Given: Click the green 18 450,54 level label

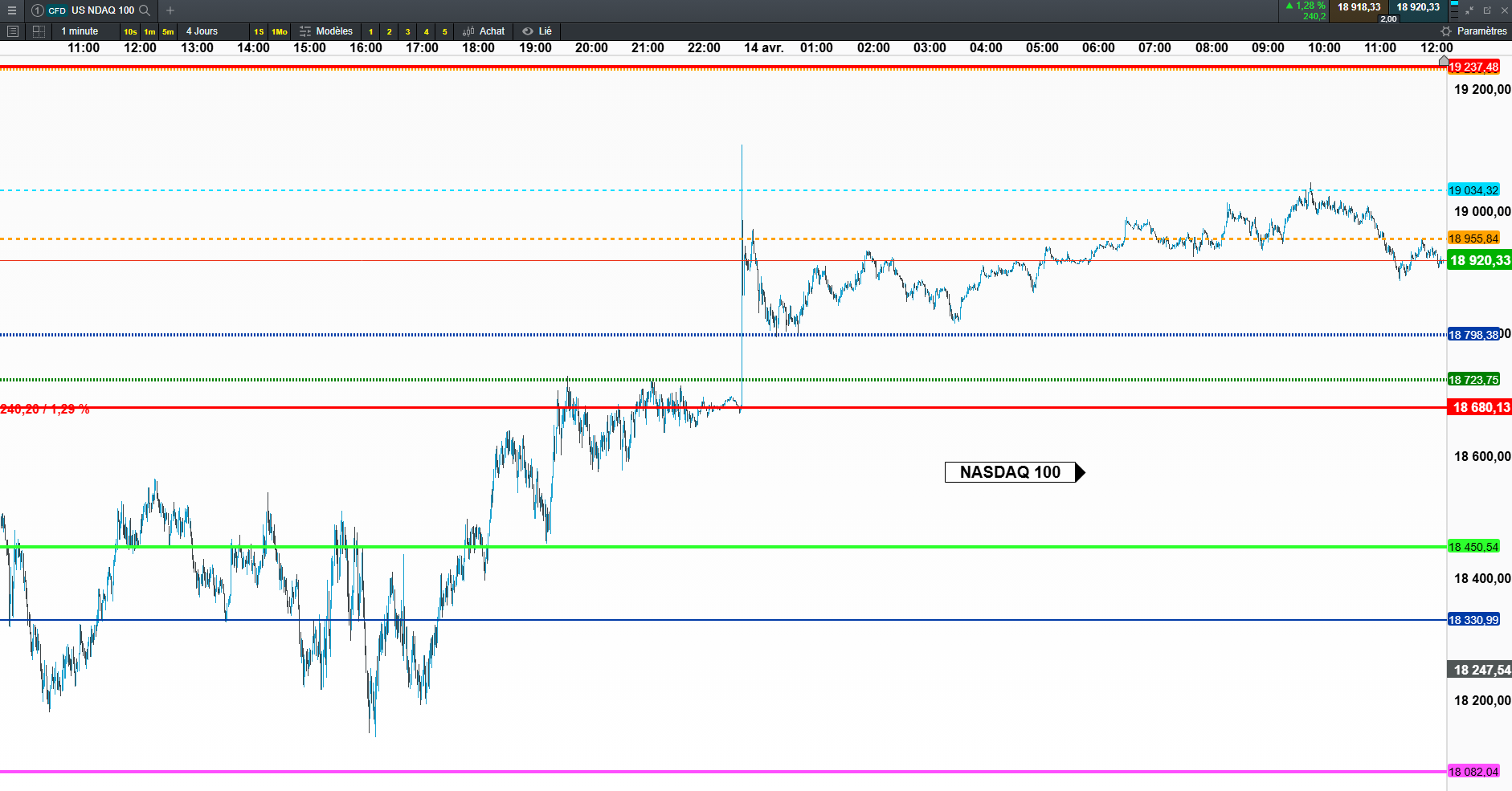Looking at the screenshot, I should [1473, 547].
